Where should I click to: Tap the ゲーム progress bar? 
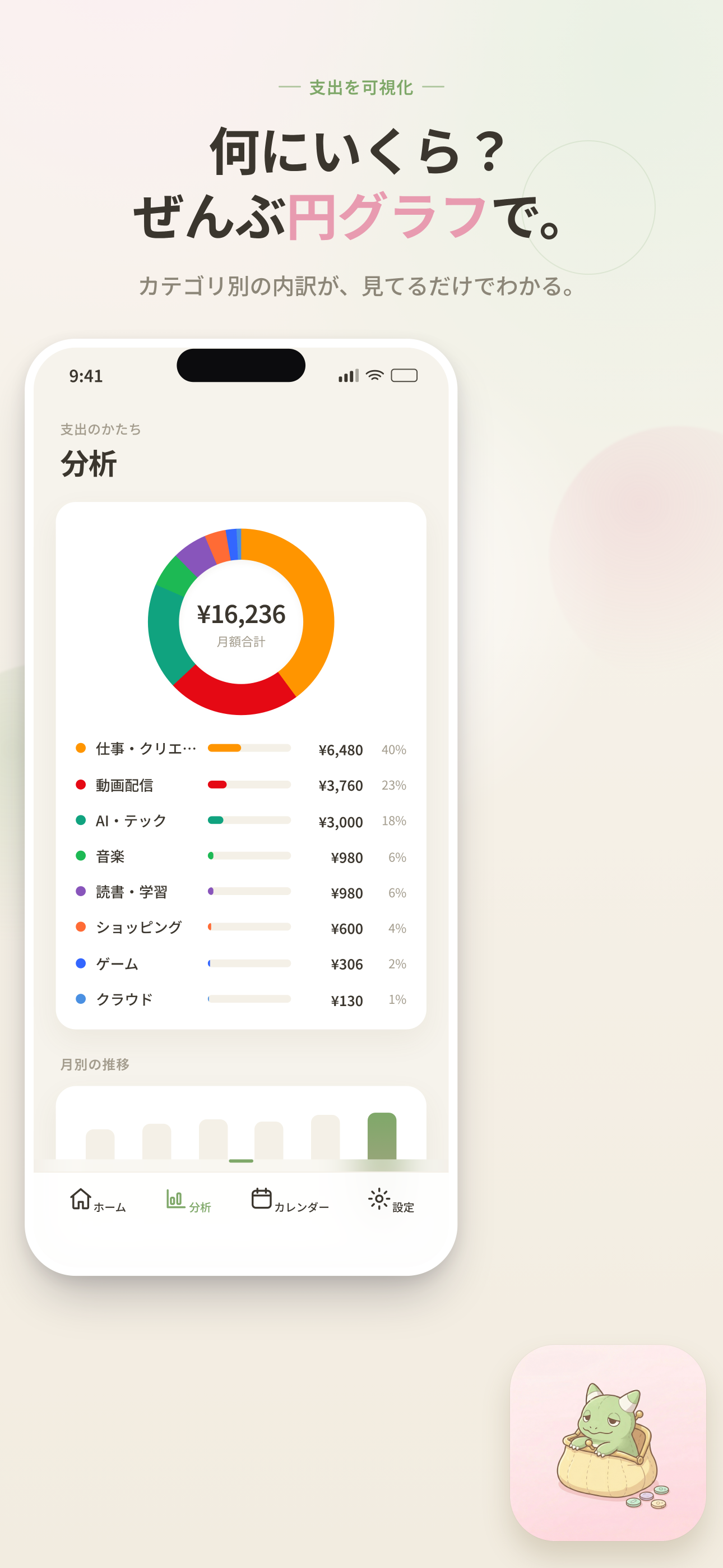249,963
